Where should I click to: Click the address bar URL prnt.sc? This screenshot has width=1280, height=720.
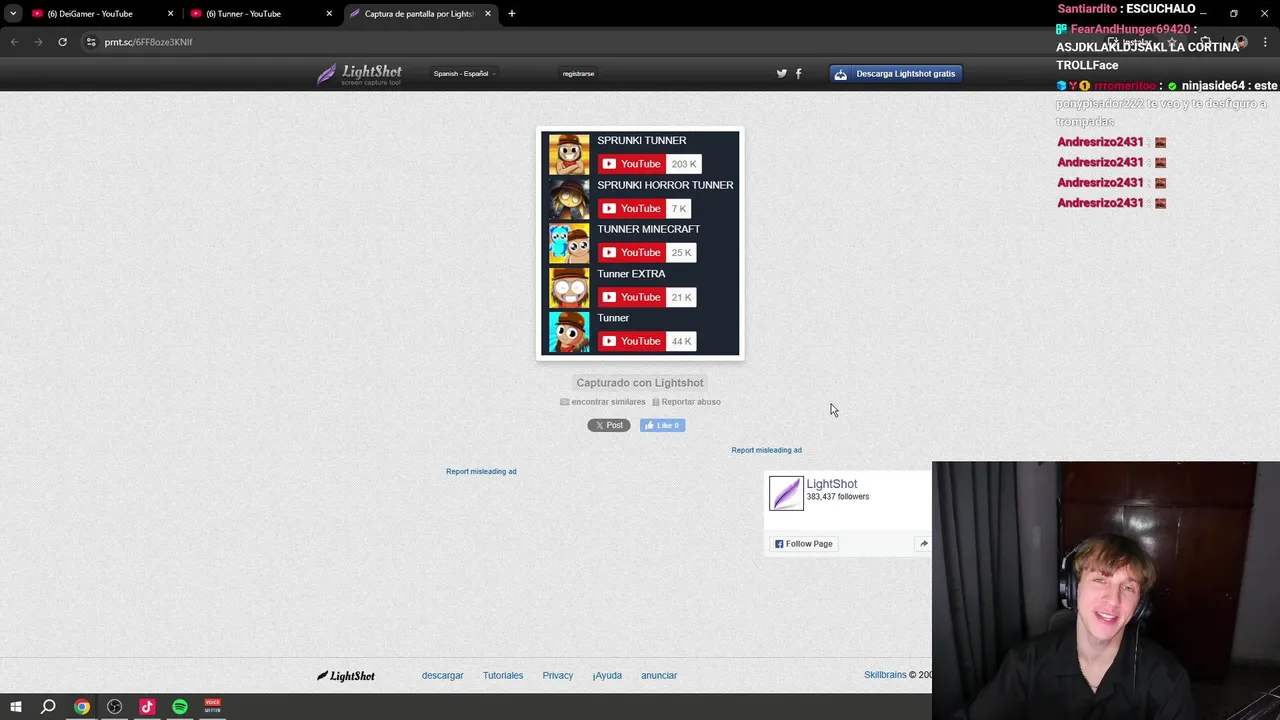pos(148,42)
